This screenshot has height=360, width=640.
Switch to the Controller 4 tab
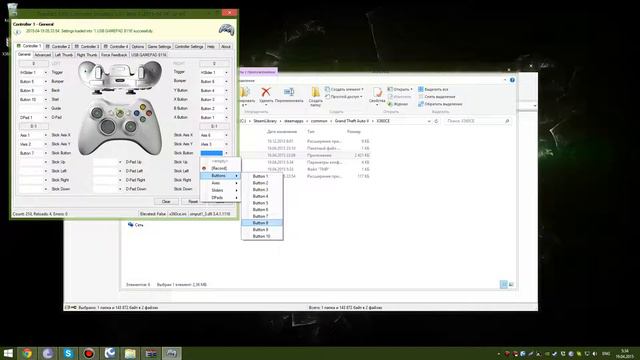116,47
